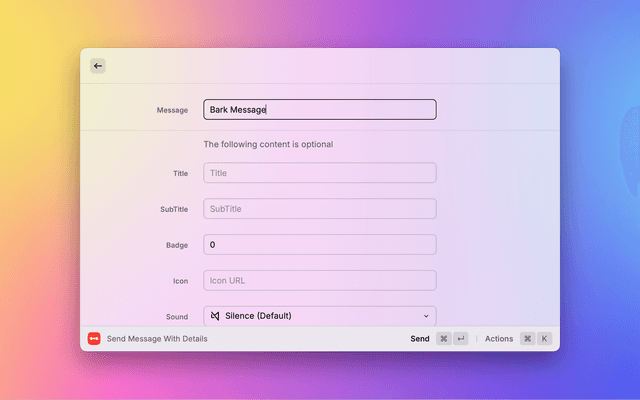Click the Sound field label
The image size is (640, 400).
pyautogui.click(x=176, y=317)
